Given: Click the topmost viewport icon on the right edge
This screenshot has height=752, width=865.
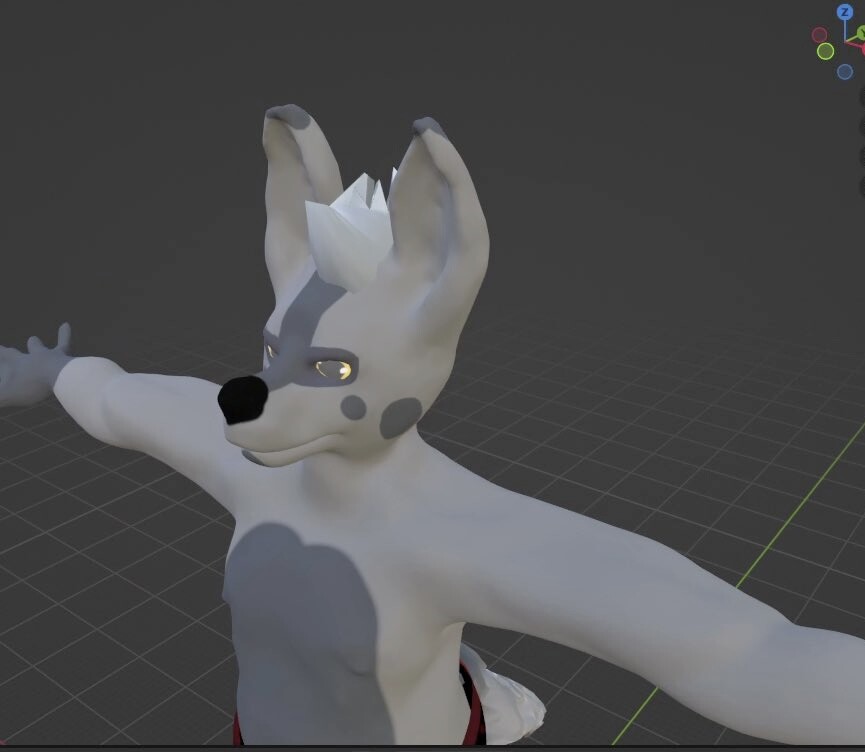Looking at the screenshot, I should [x=862, y=95].
